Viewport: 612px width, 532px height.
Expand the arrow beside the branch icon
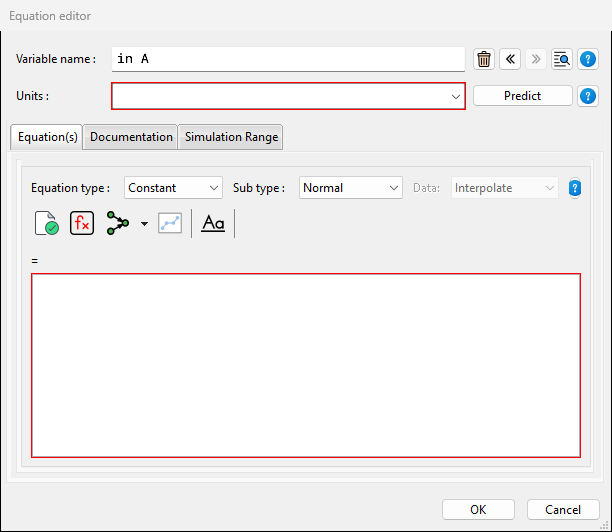[x=144, y=224]
